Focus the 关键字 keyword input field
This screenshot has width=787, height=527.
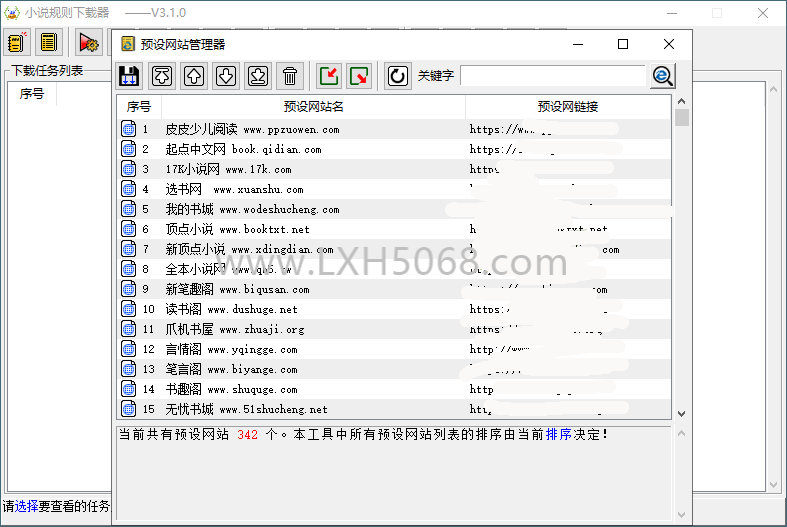point(553,76)
